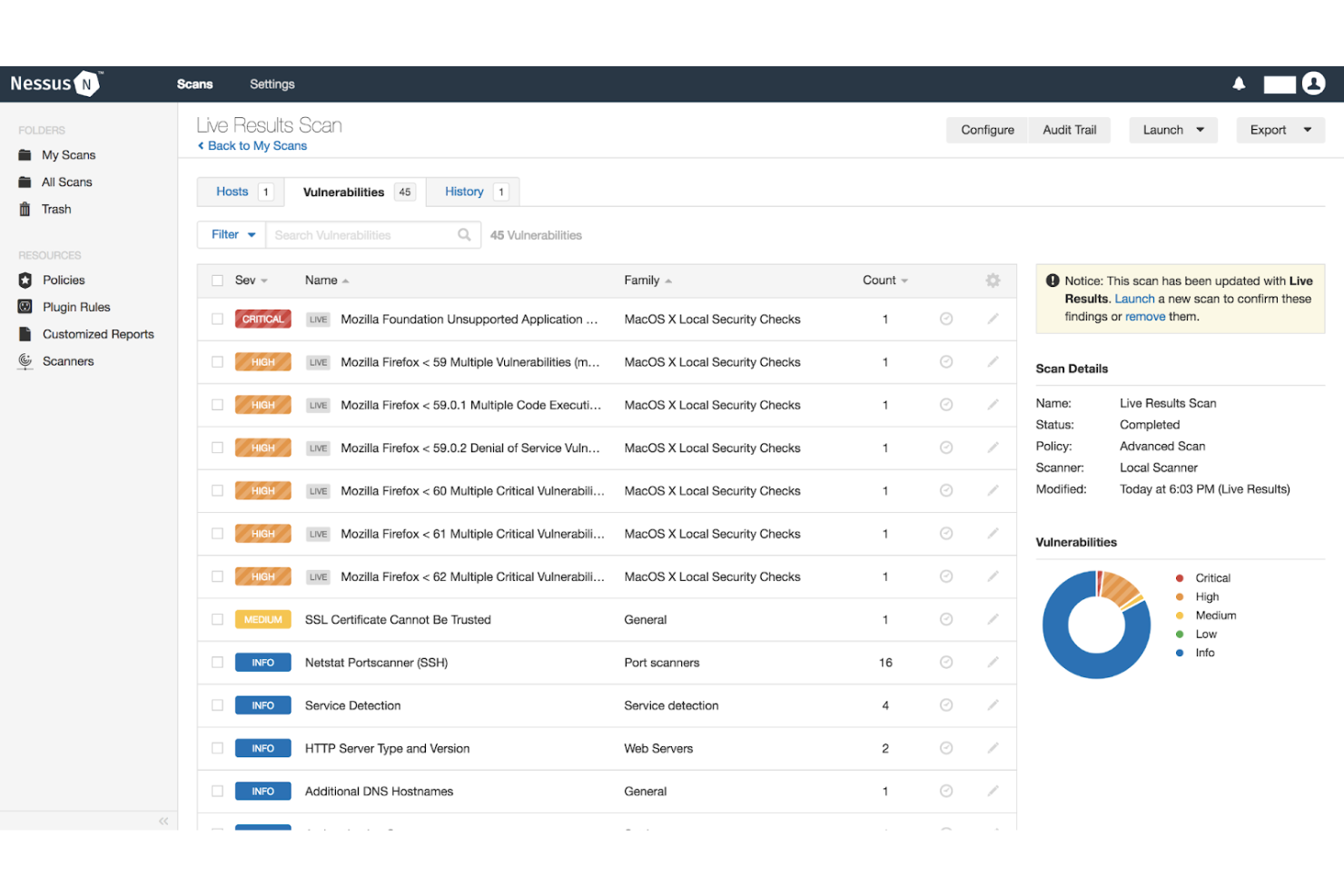Click the pencil edit icon for Netstat Portscanner
Viewport: 1344px width, 896px height.
tap(993, 663)
